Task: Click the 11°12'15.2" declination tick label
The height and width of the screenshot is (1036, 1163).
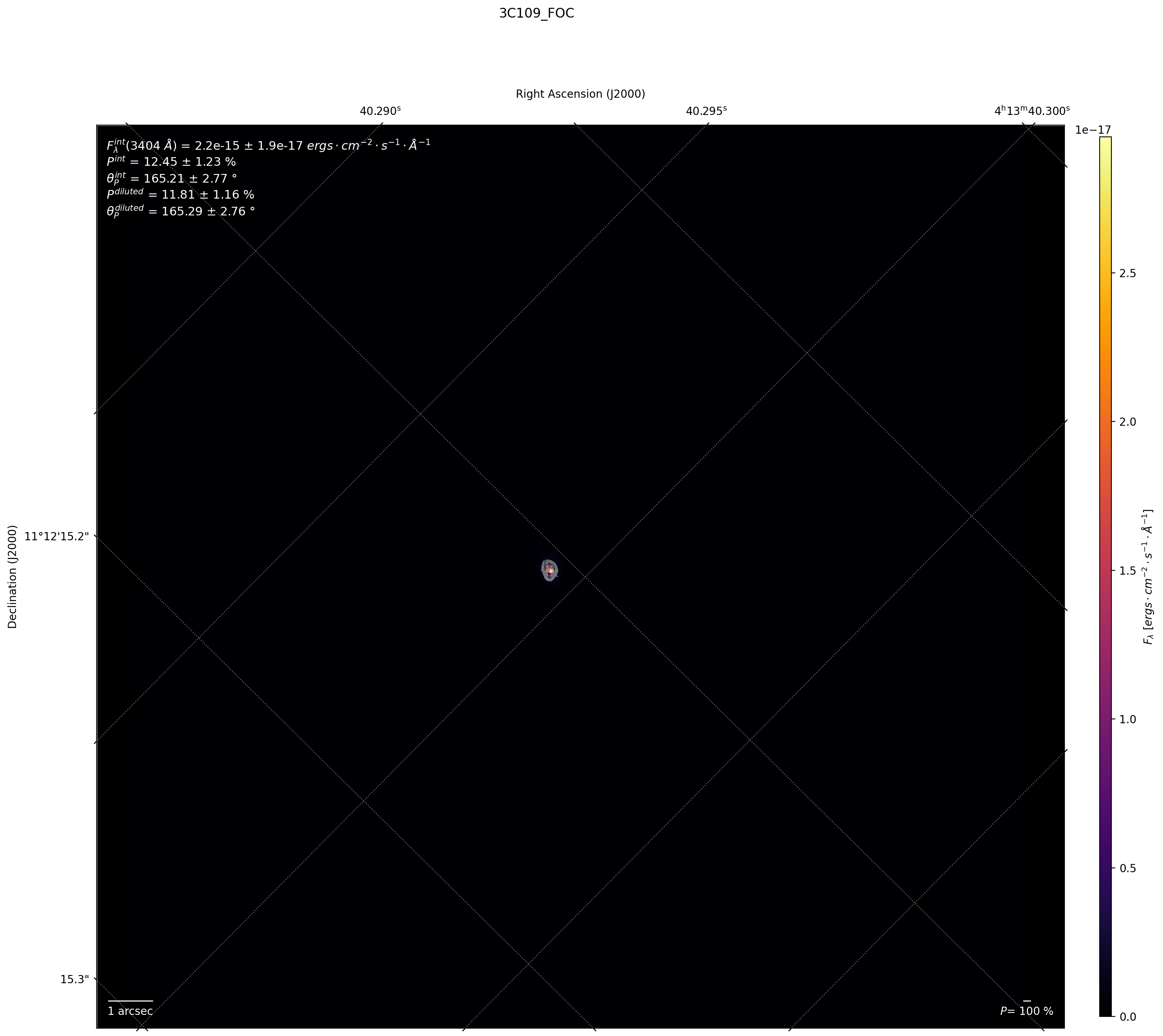Action: click(x=57, y=536)
